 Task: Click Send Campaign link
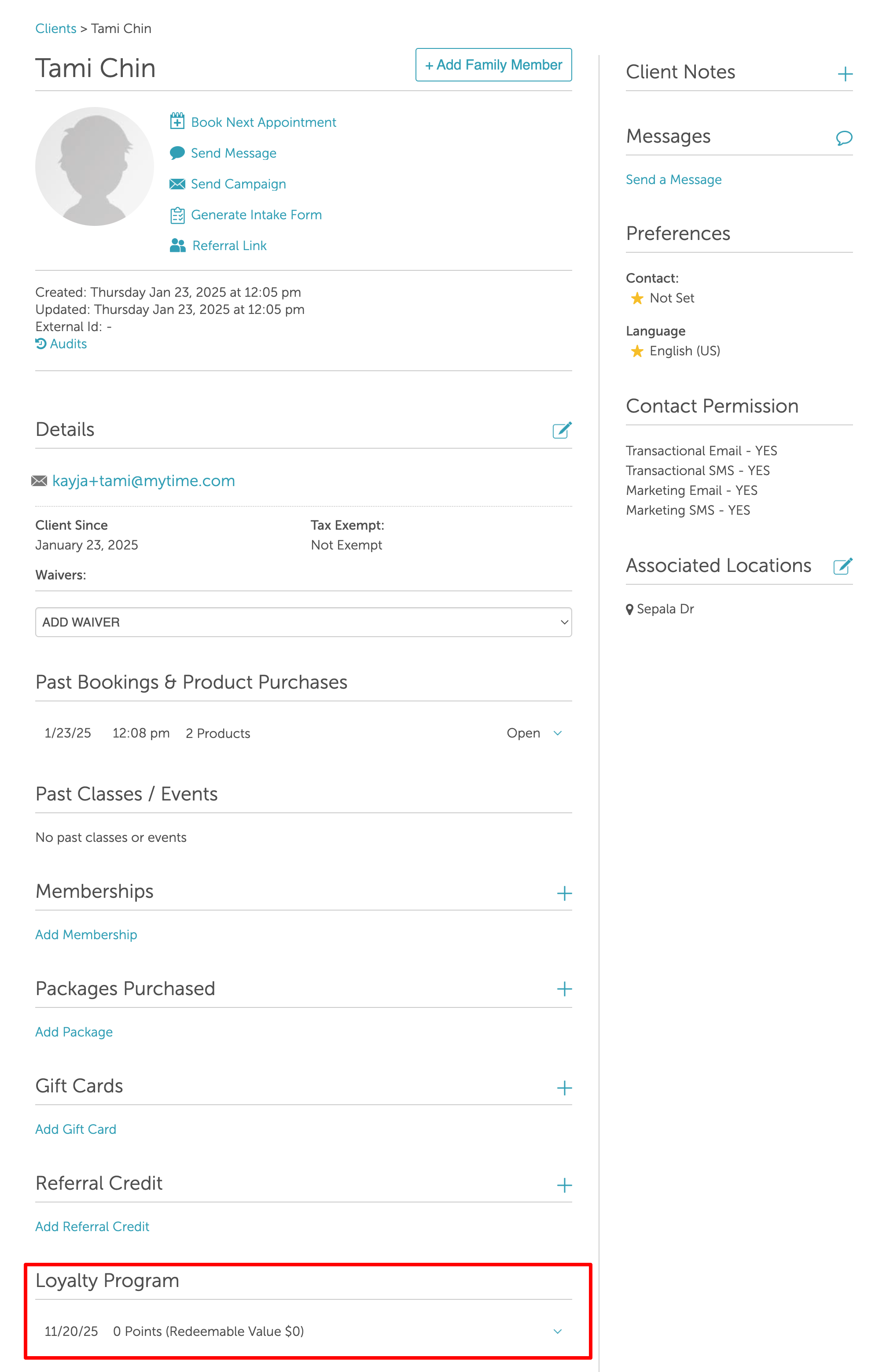pos(238,184)
